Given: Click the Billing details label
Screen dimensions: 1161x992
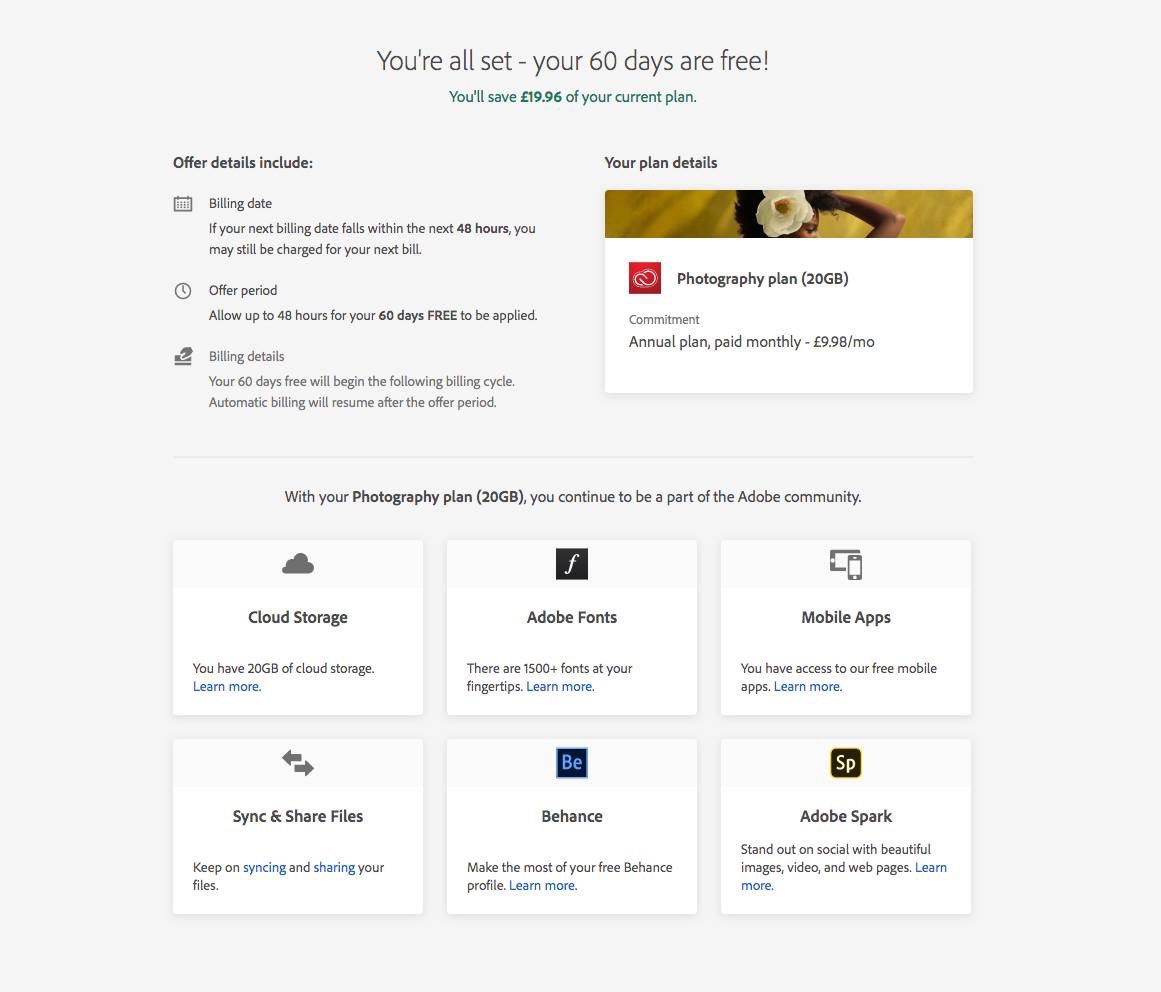Looking at the screenshot, I should pyautogui.click(x=247, y=356).
